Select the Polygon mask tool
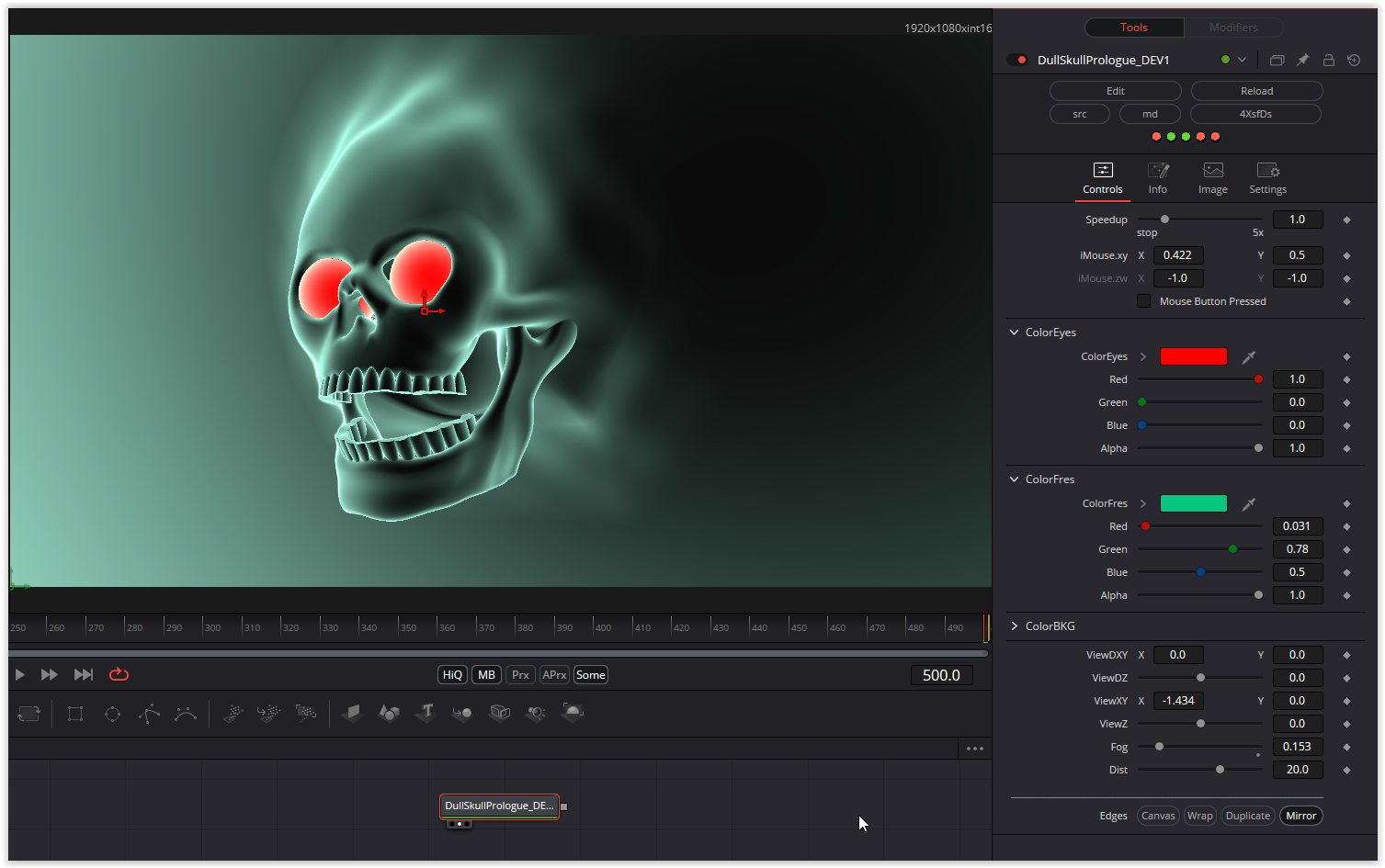This screenshot has width=1385, height=868. [x=149, y=714]
